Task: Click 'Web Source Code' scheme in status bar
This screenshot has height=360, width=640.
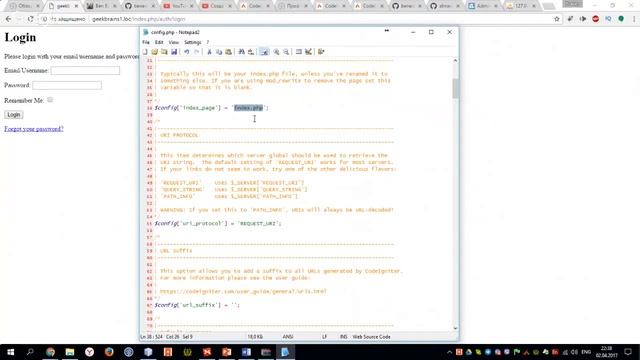Action: coord(371,337)
